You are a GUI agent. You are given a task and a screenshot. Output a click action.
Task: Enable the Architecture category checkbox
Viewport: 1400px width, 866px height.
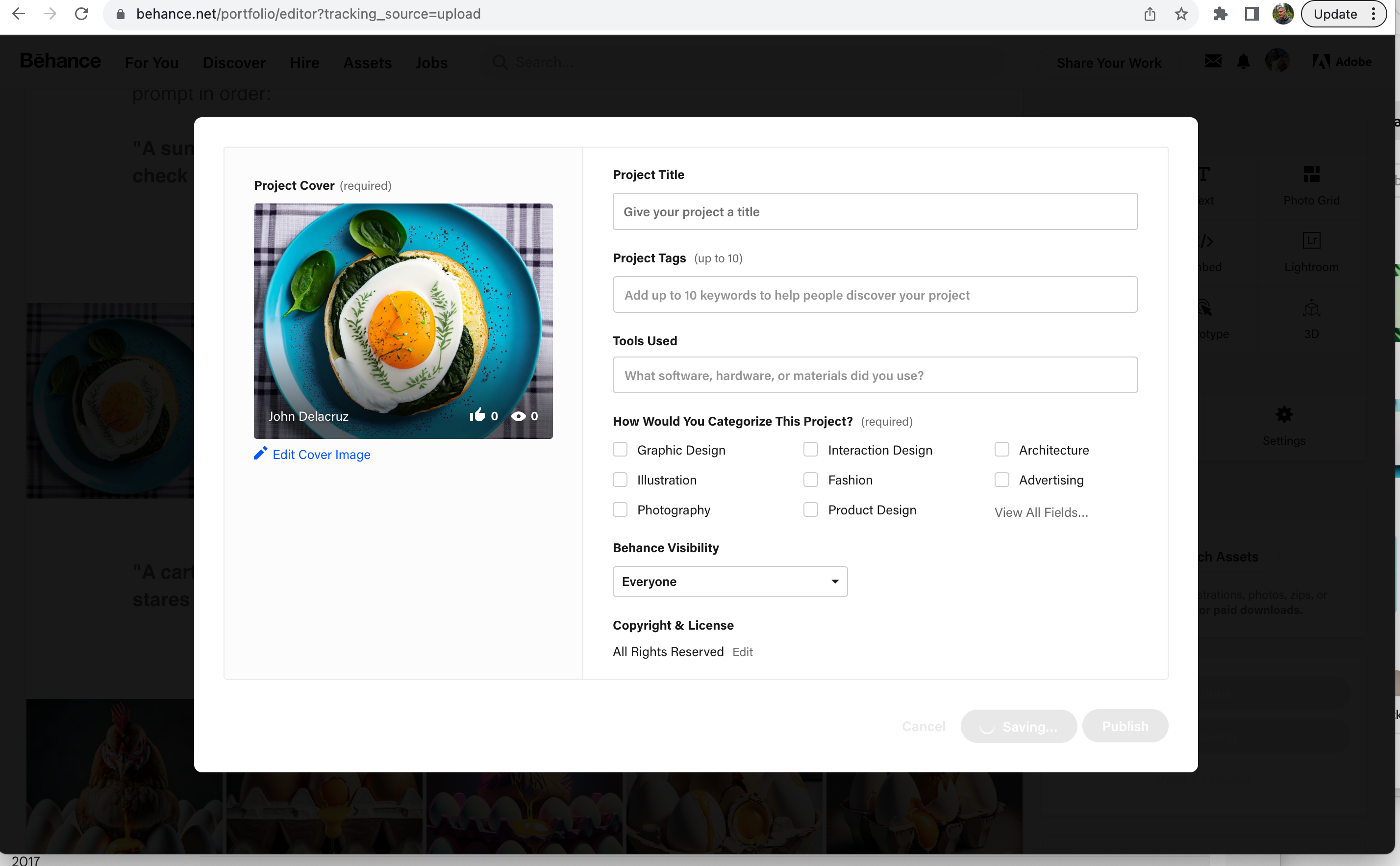point(1001,450)
